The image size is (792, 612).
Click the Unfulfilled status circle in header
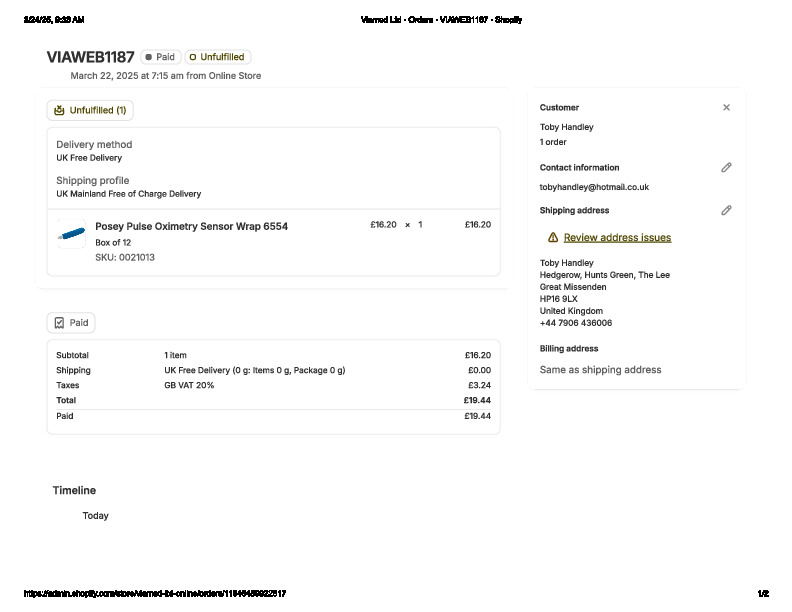pos(193,57)
